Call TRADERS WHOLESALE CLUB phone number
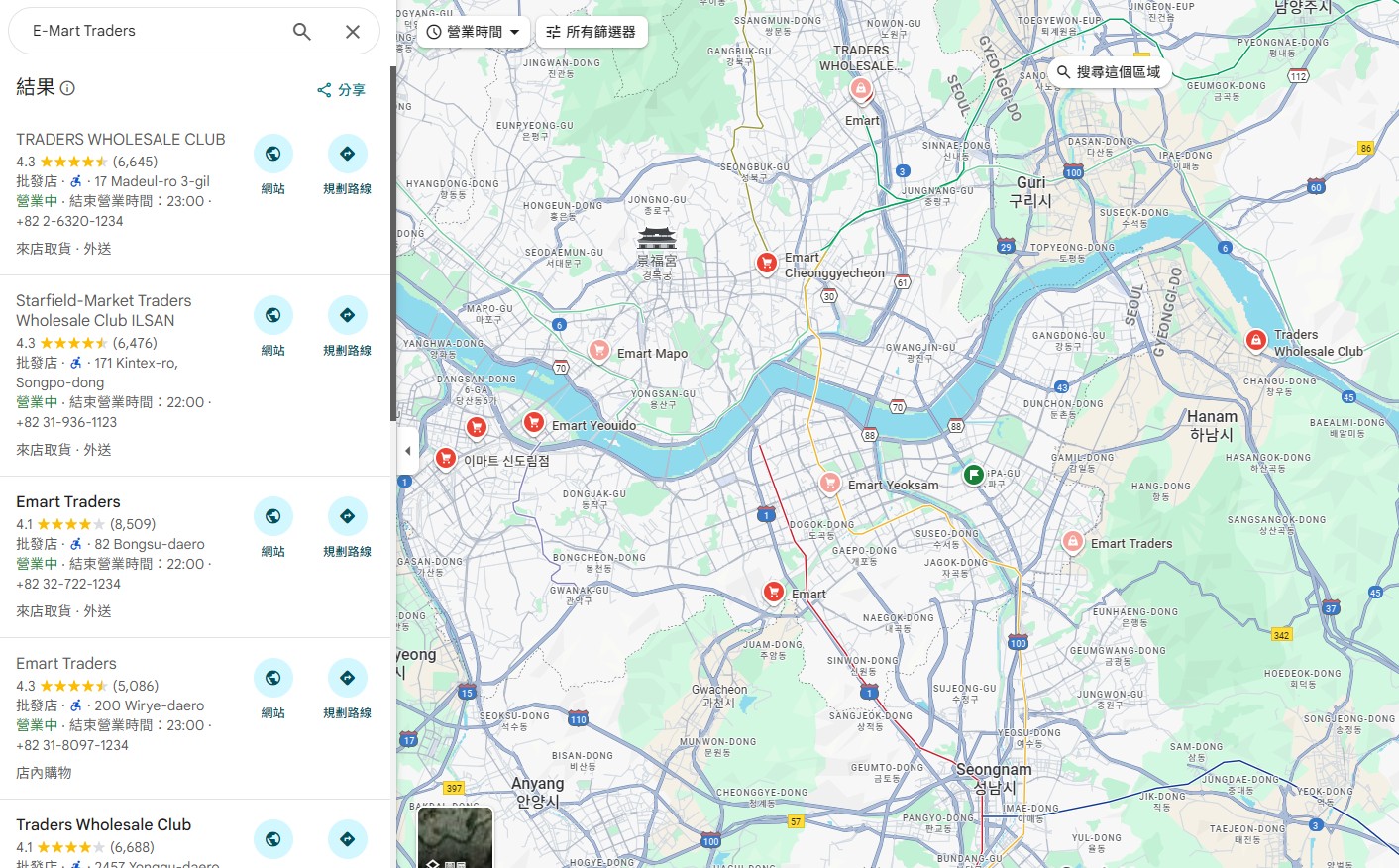The width and height of the screenshot is (1399, 868). [x=69, y=221]
